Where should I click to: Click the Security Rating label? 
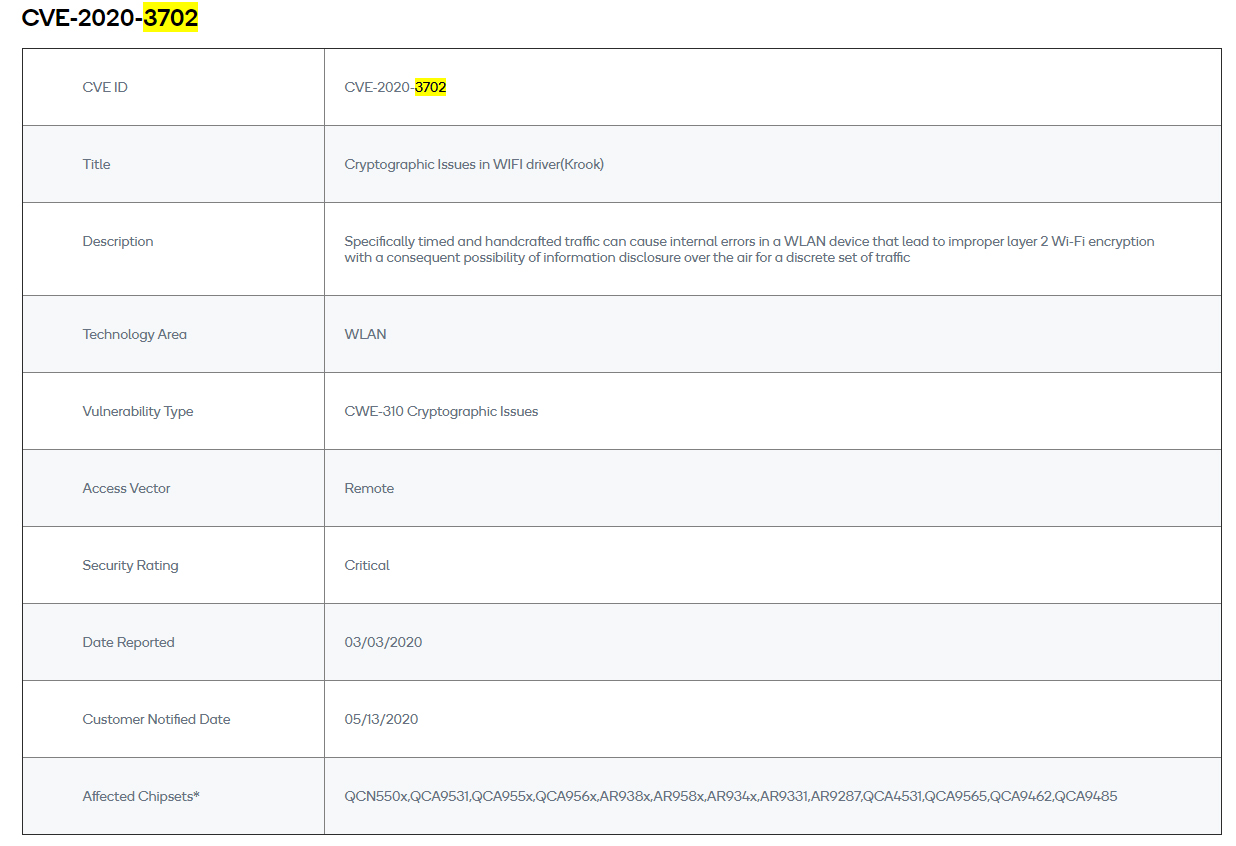[130, 565]
